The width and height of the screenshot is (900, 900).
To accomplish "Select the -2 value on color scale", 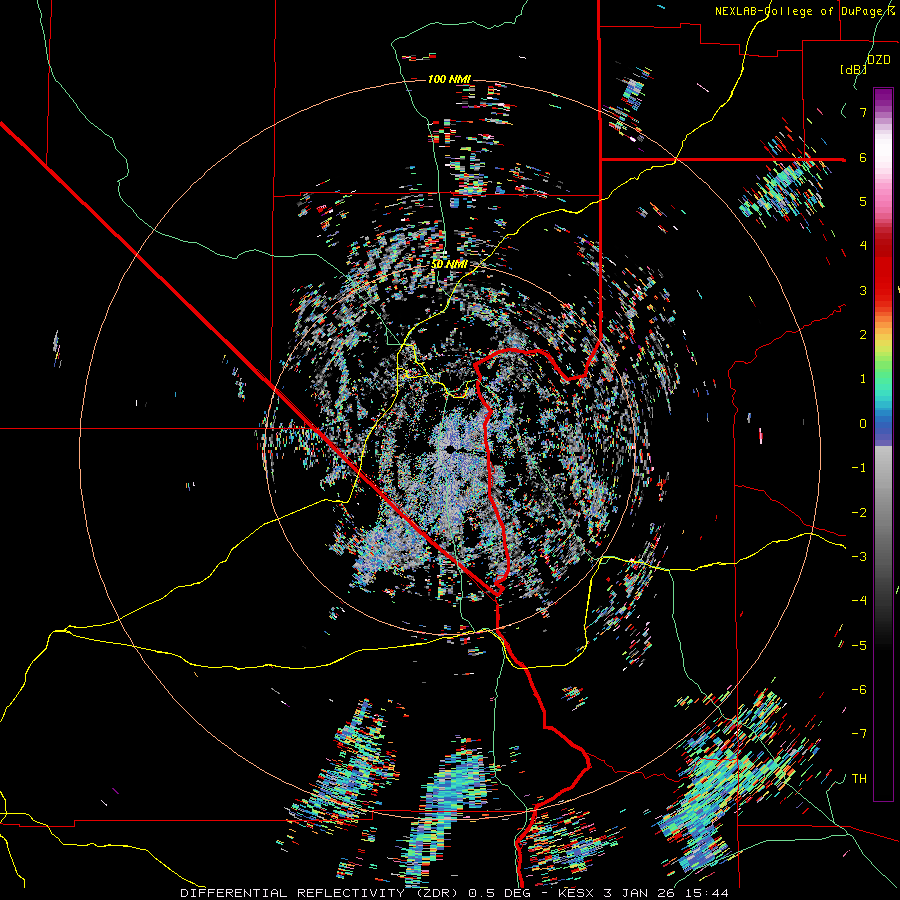I will tap(859, 513).
